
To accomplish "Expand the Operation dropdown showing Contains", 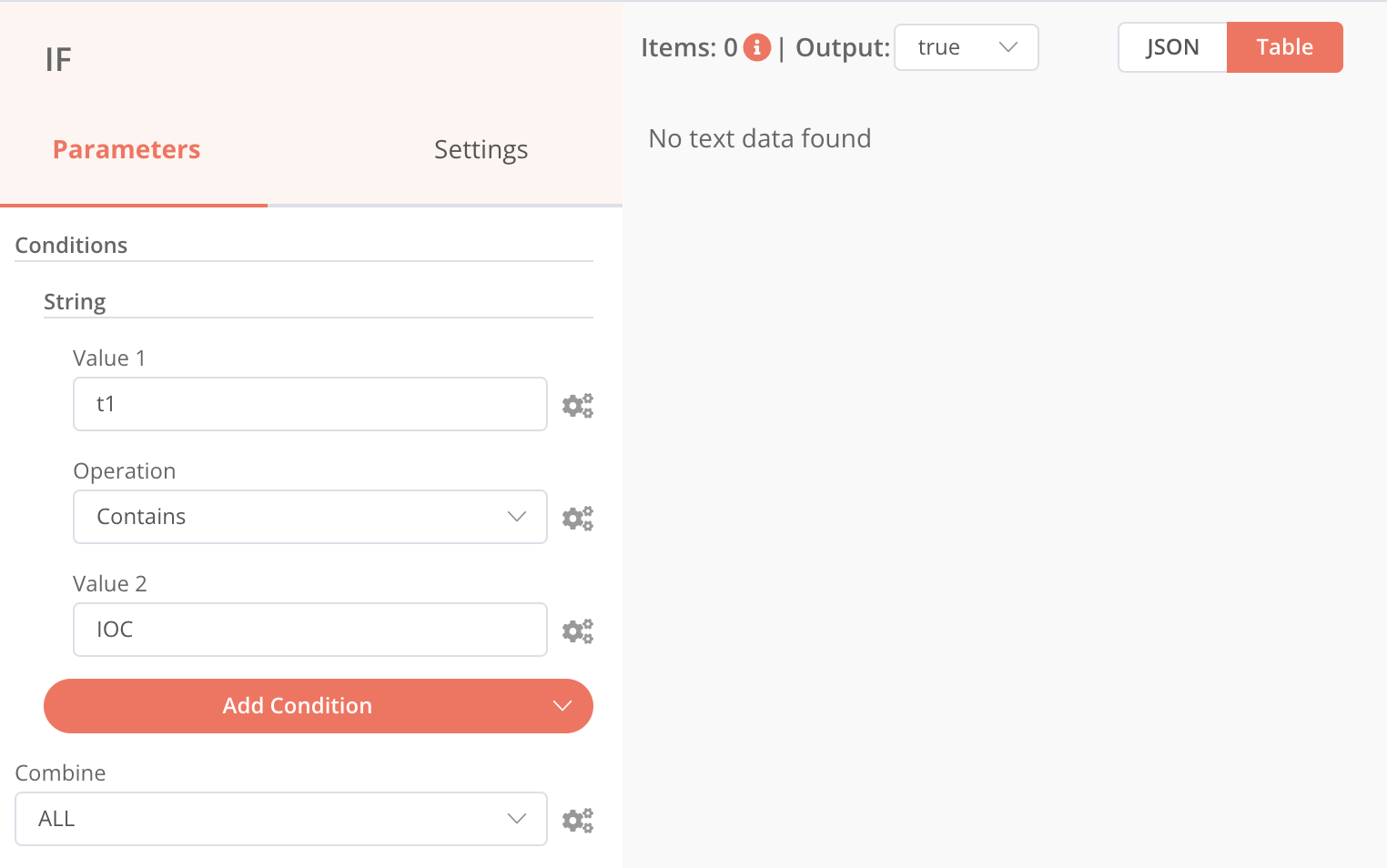I will [x=309, y=517].
